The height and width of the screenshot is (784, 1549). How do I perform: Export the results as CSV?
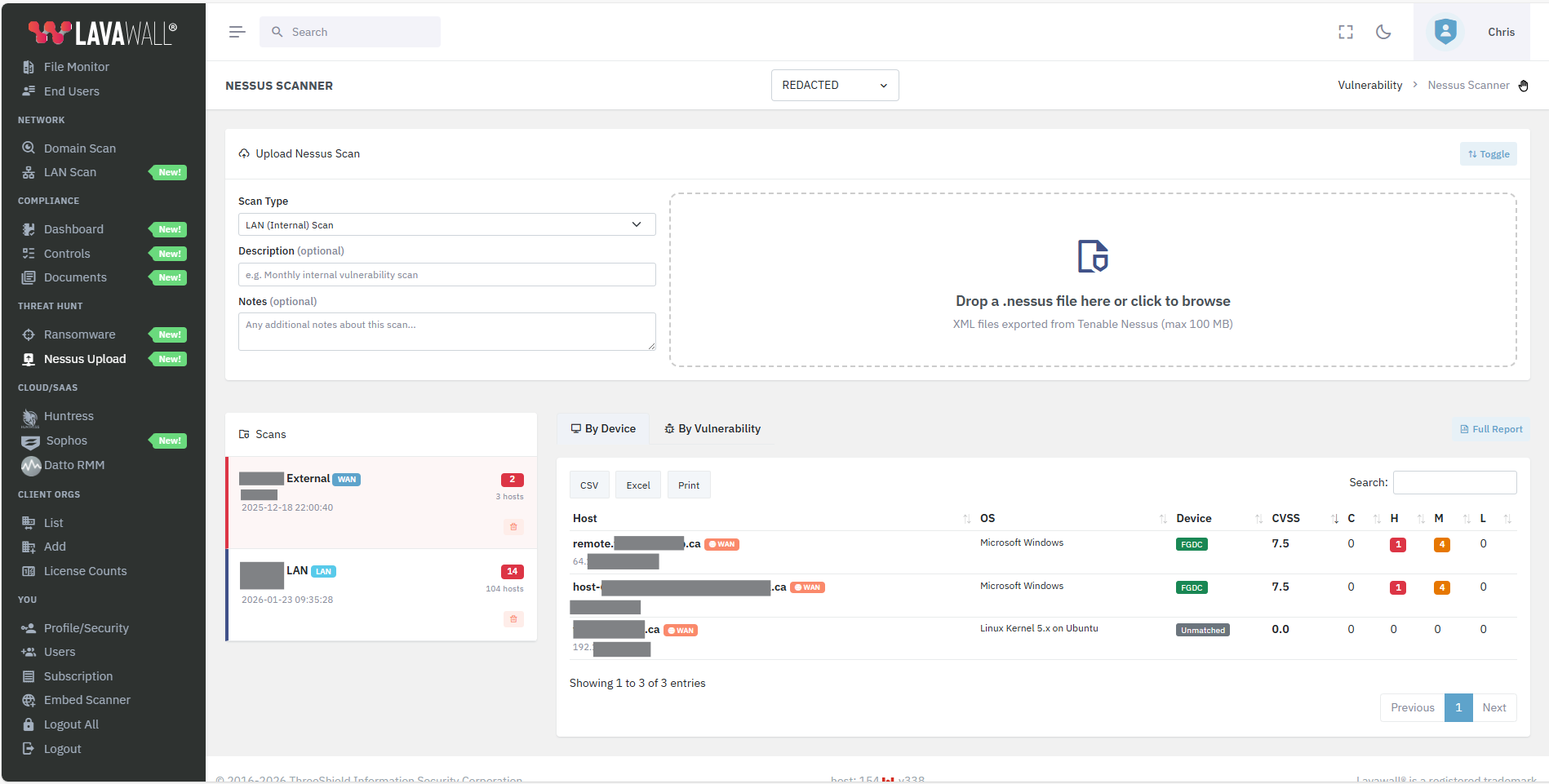pyautogui.click(x=589, y=485)
